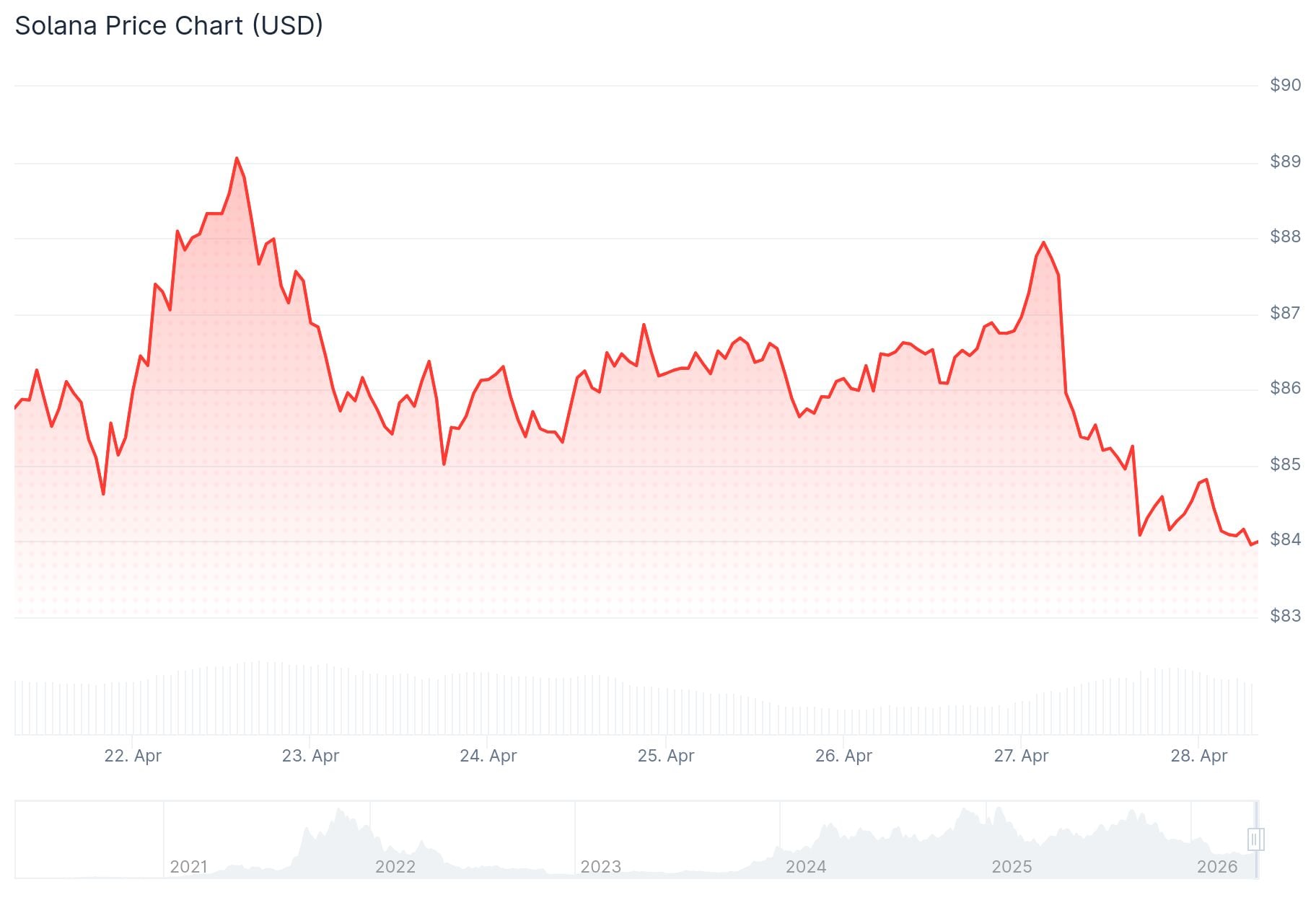Click the navigator range handle icon
This screenshot has width=1316, height=900.
(x=1255, y=839)
